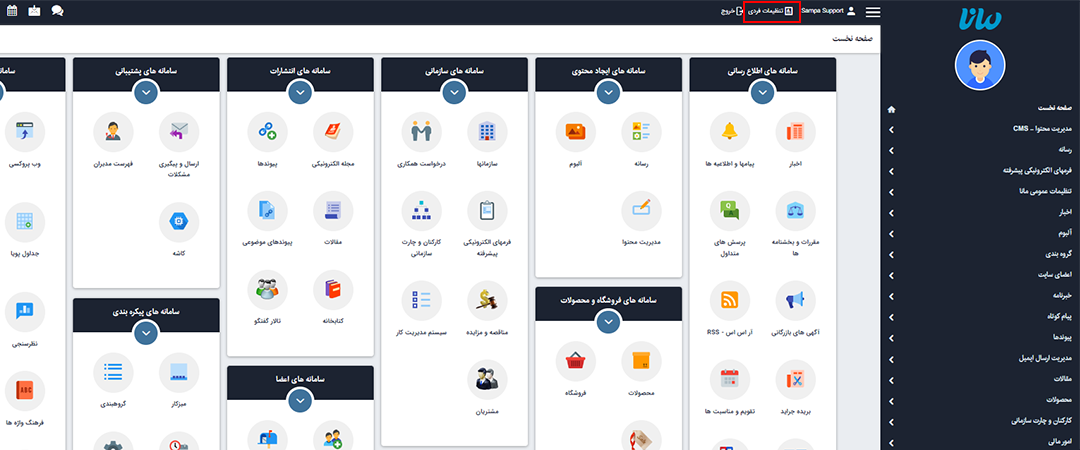Open the آلبوم (Album) picture icon
The image size is (1080, 450).
pyautogui.click(x=576, y=132)
